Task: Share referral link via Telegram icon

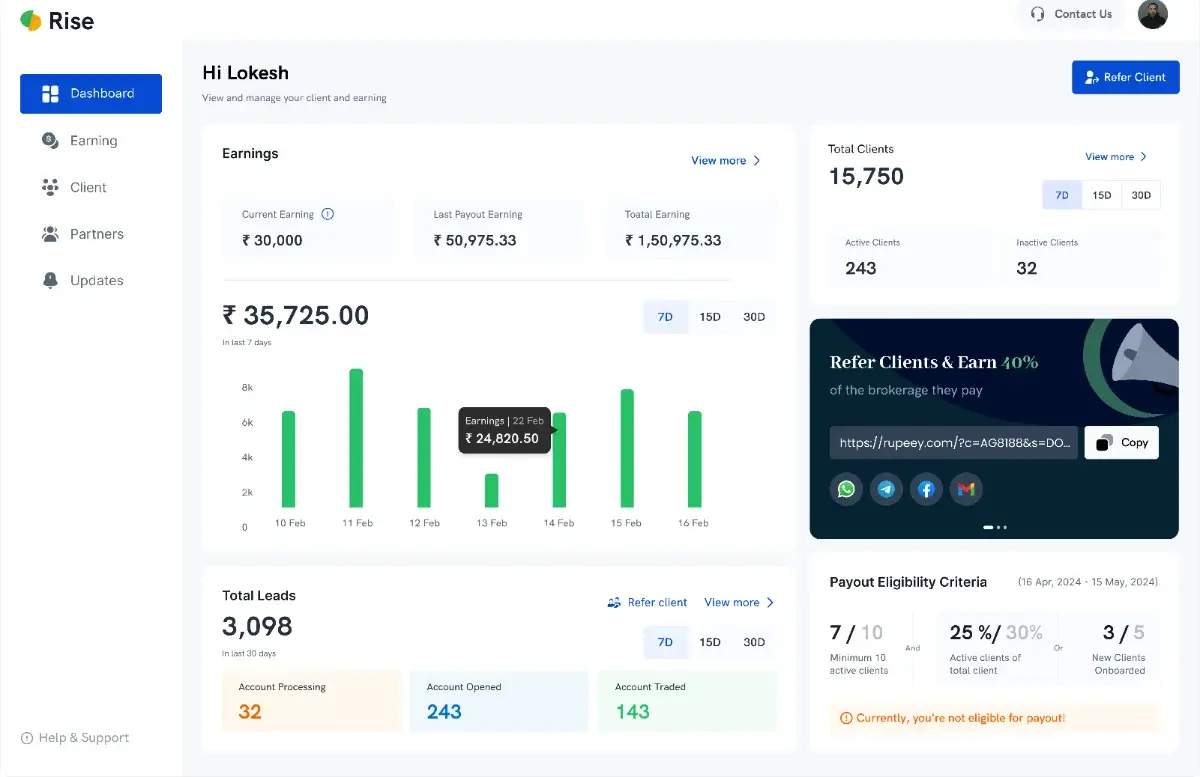Action: coord(886,489)
